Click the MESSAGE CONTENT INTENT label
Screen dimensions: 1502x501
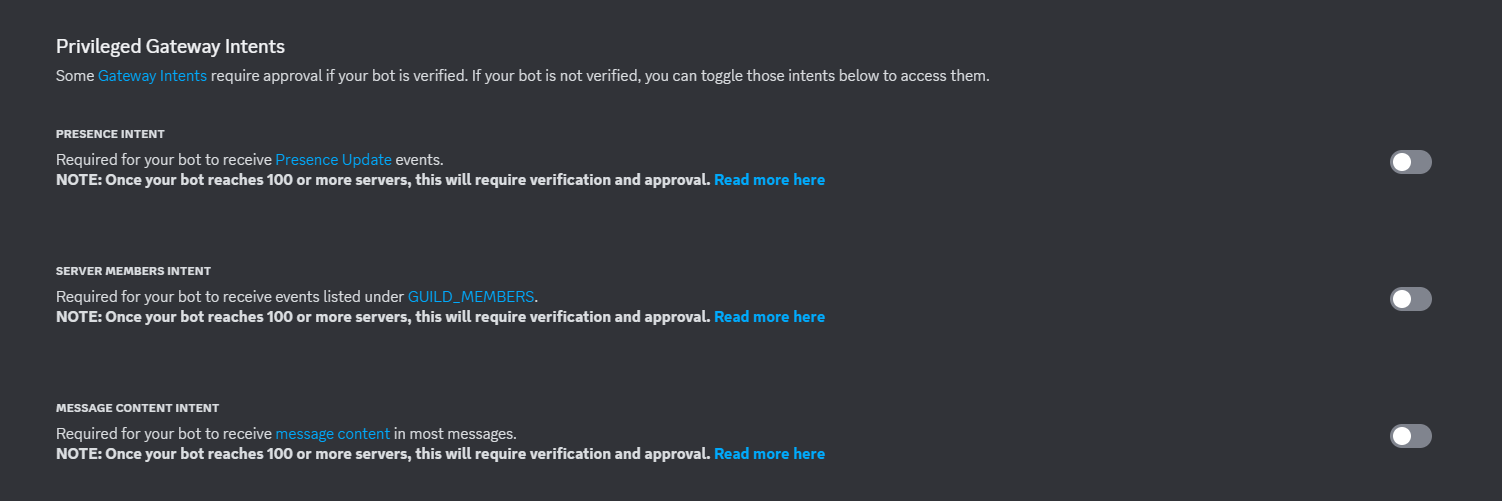137,408
